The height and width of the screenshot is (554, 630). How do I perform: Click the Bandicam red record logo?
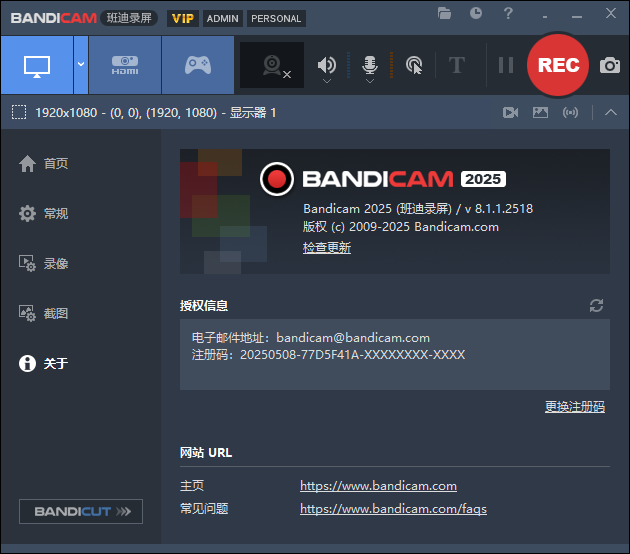276,179
